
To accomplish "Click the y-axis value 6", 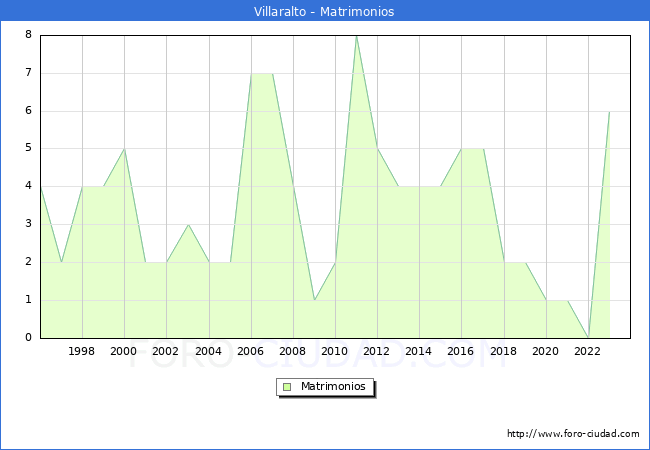I will 29,111.
